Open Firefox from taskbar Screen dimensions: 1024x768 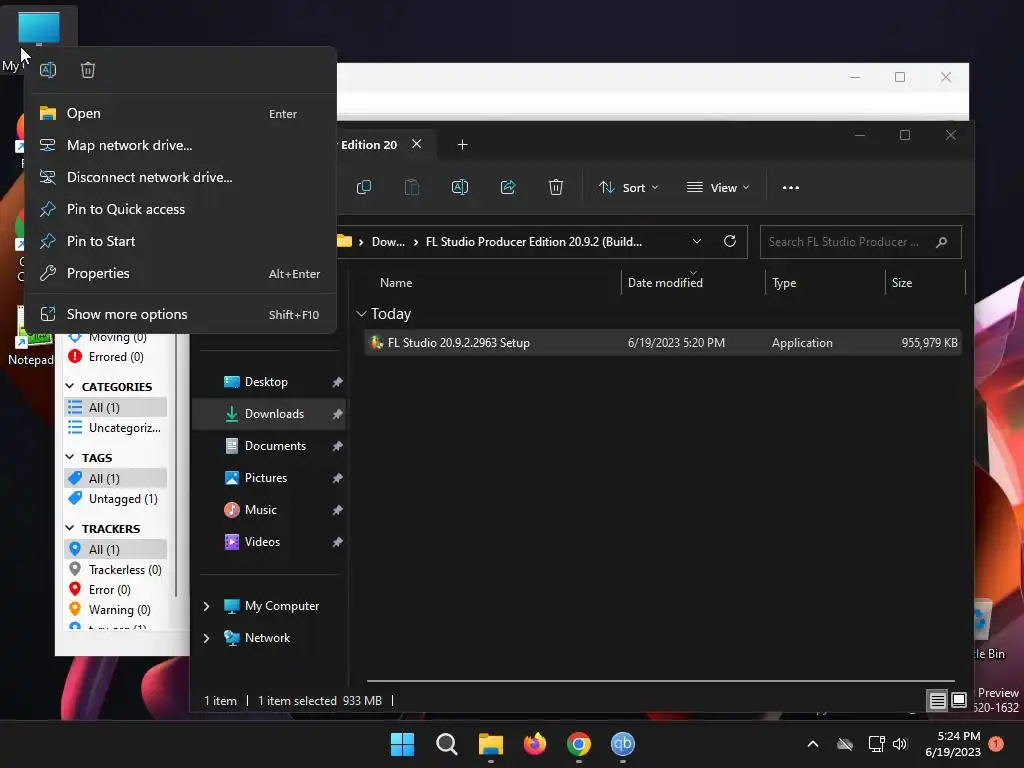click(535, 744)
